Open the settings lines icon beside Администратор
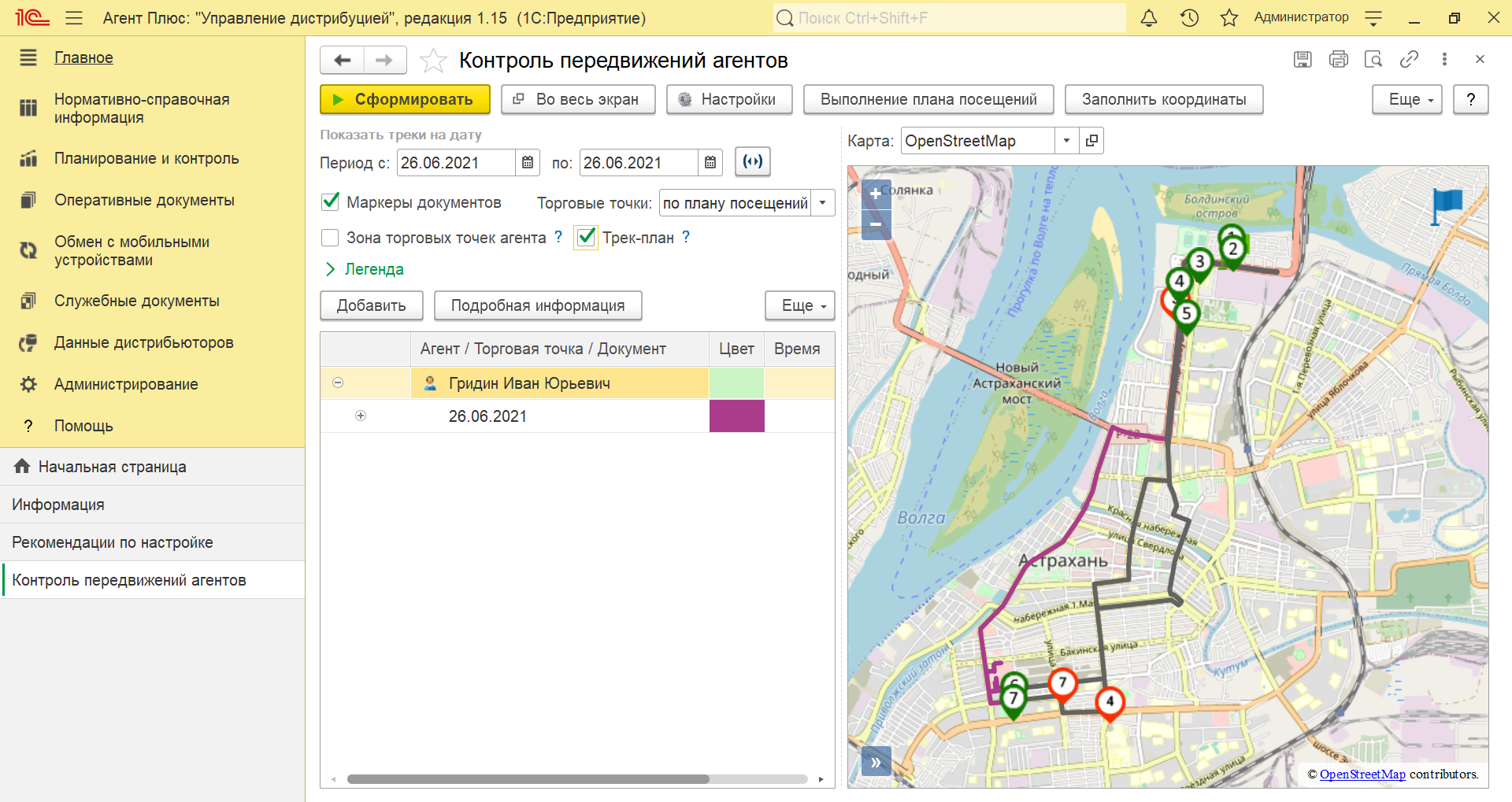Viewport: 1512px width, 802px height. (1373, 17)
